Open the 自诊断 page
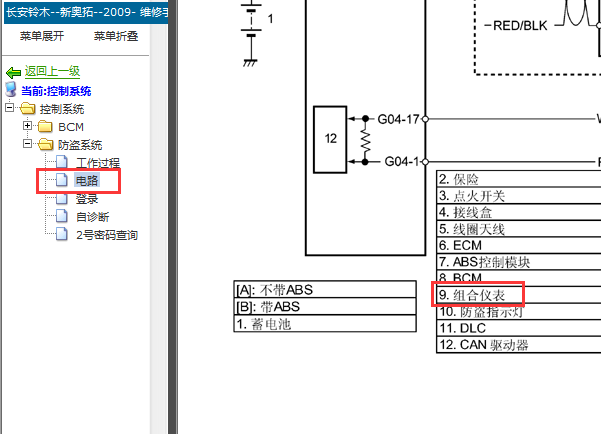This screenshot has height=434, width=601. point(92,217)
